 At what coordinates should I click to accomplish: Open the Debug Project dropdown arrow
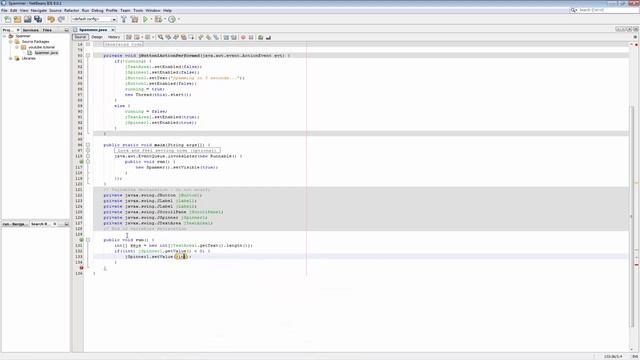[164, 19]
